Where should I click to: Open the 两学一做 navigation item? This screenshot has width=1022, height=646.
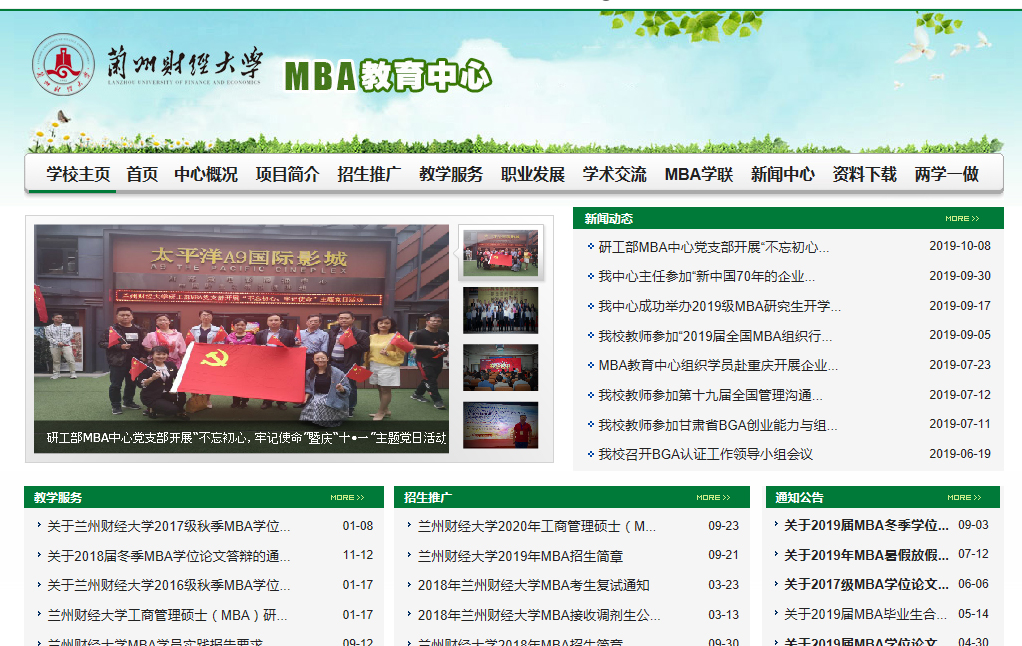946,174
